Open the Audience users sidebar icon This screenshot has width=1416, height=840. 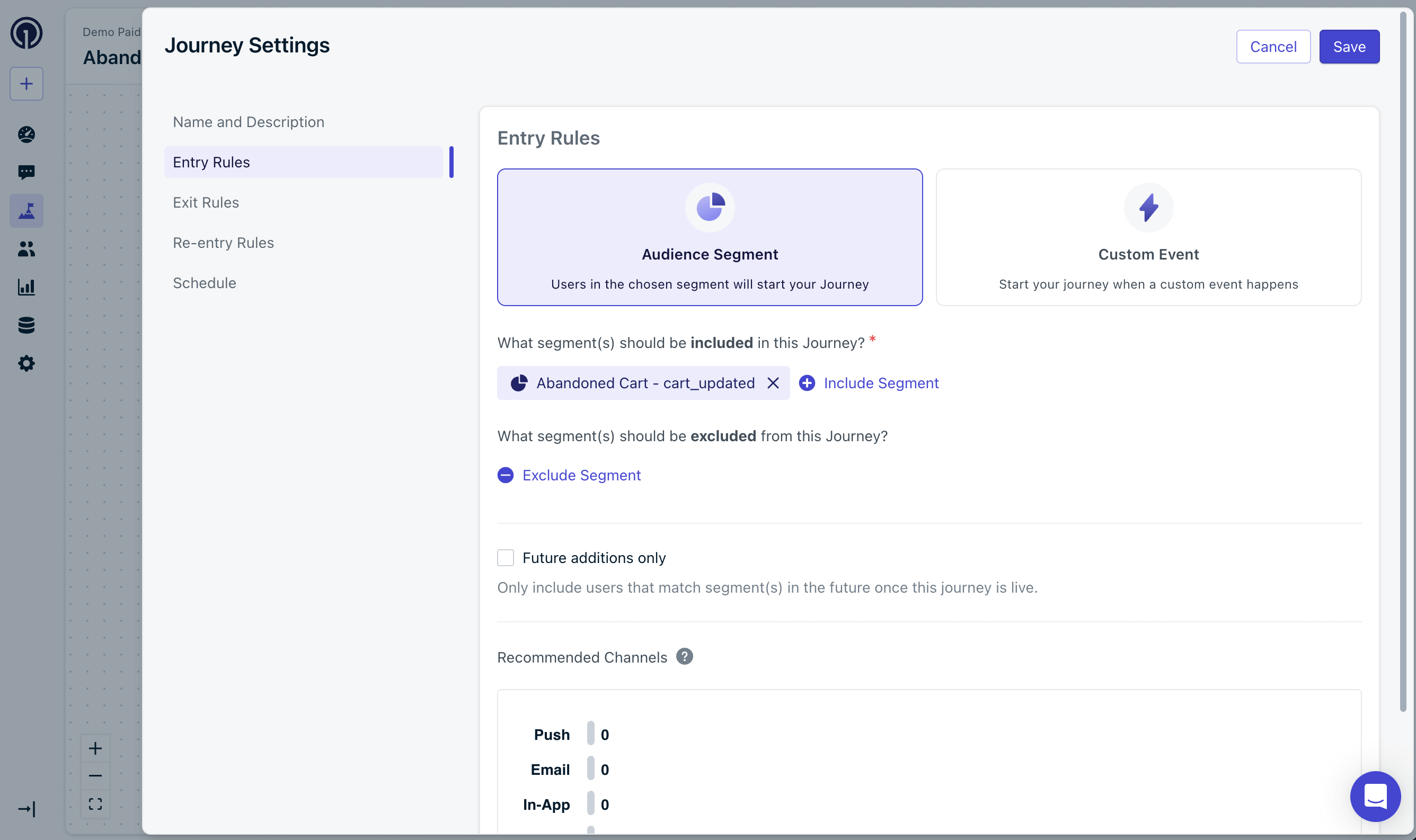(x=26, y=249)
